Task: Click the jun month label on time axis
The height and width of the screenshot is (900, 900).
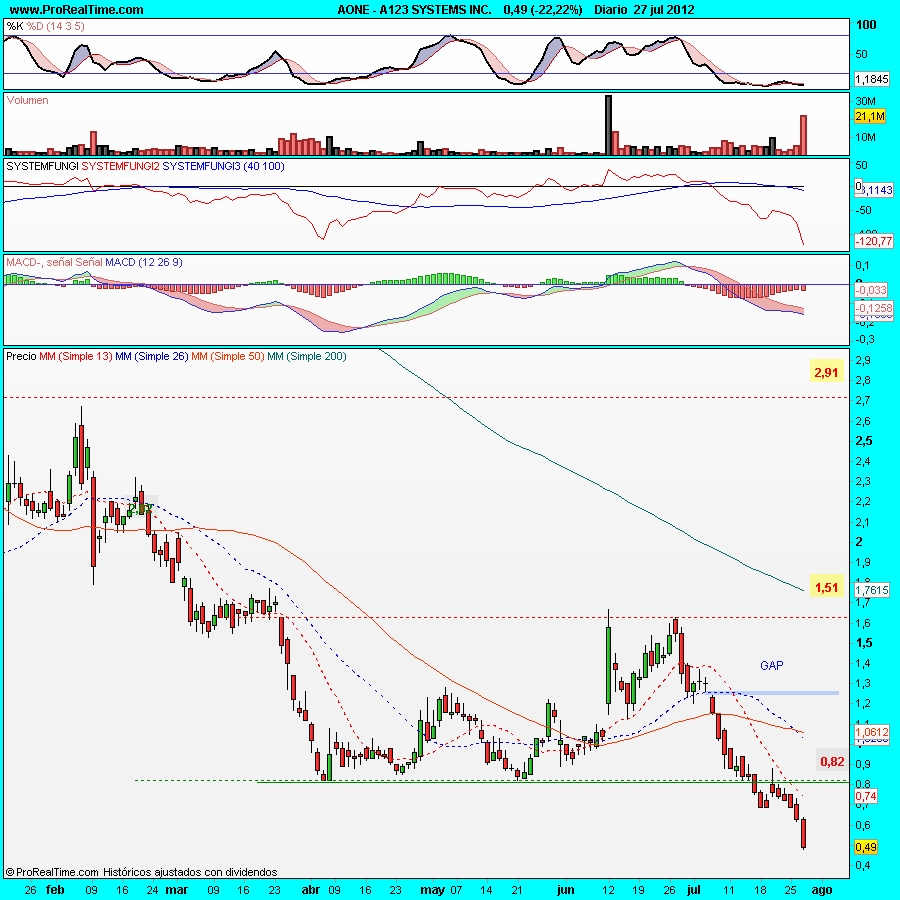Action: [x=565, y=890]
